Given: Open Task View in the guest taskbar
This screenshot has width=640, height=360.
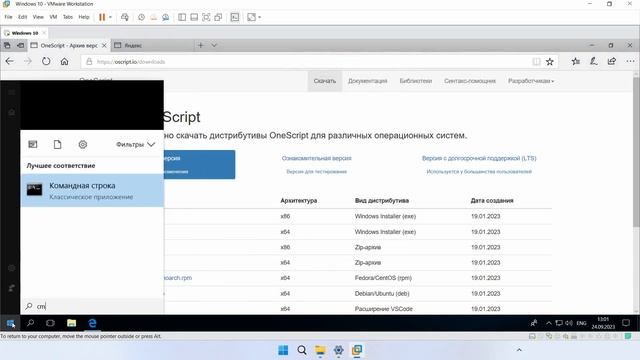Looking at the screenshot, I should [50, 323].
